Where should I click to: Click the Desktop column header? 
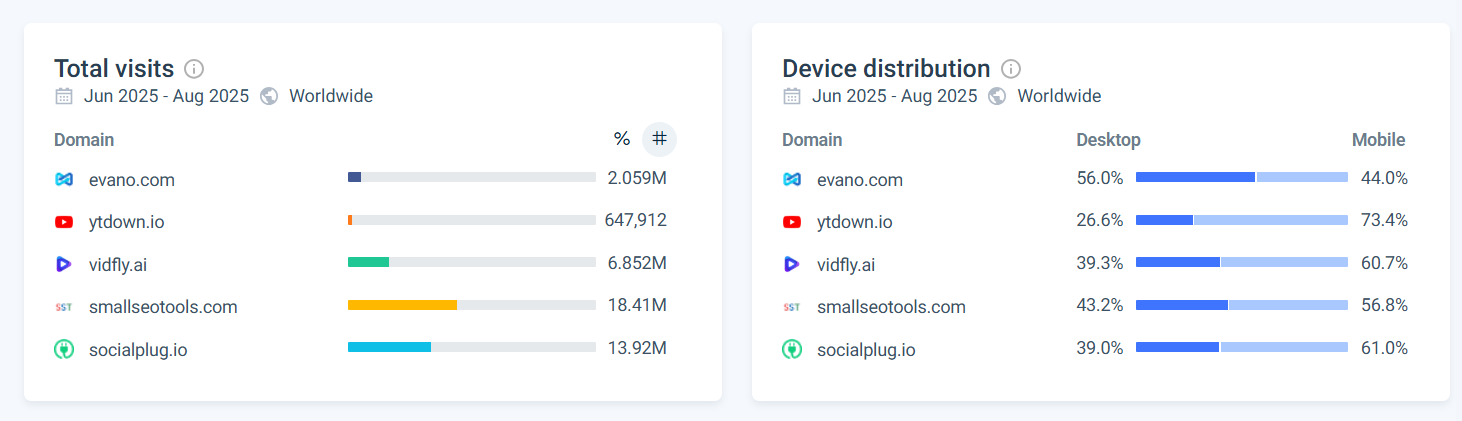click(1108, 140)
